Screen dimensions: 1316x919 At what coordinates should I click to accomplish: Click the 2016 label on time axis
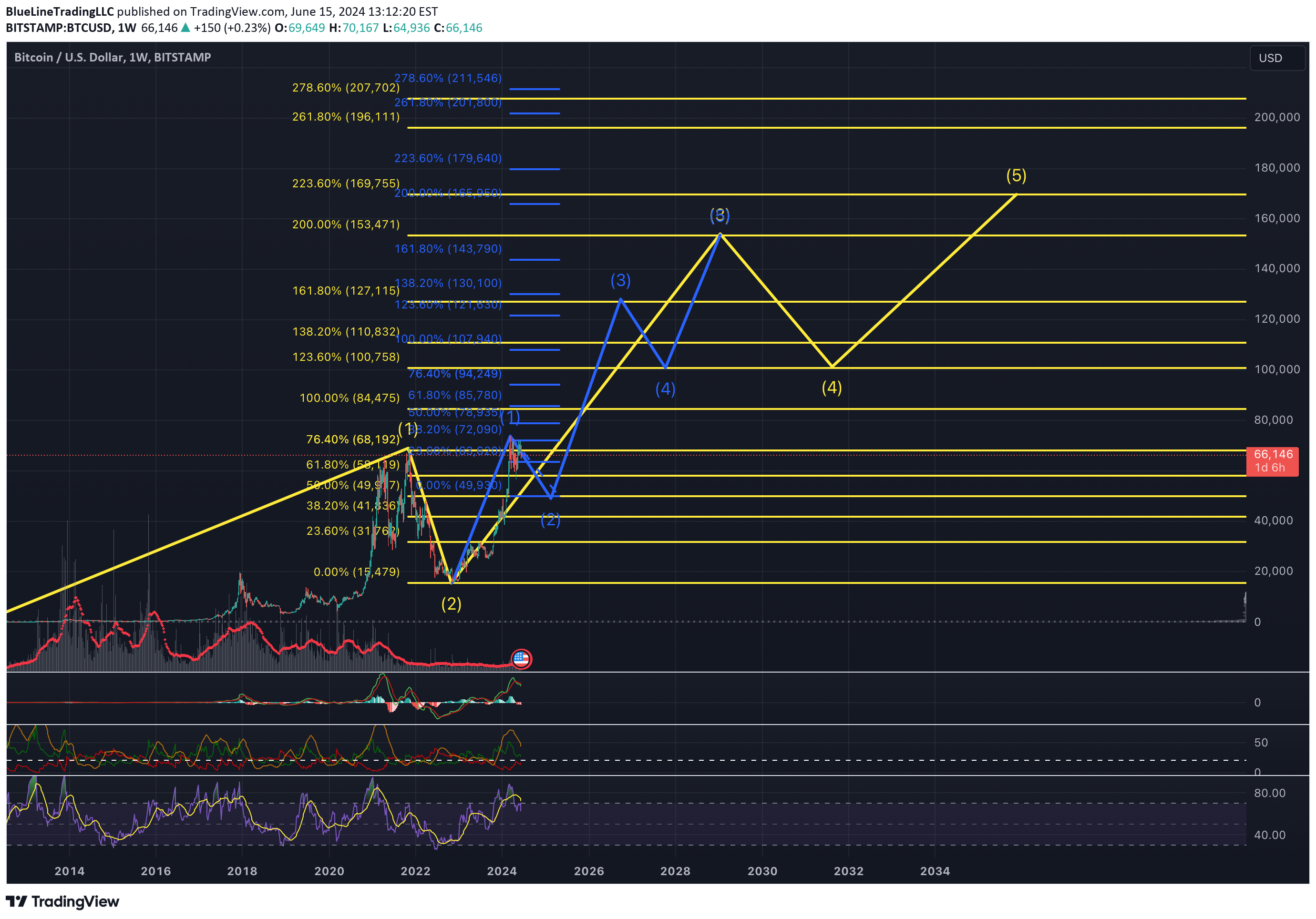[156, 871]
